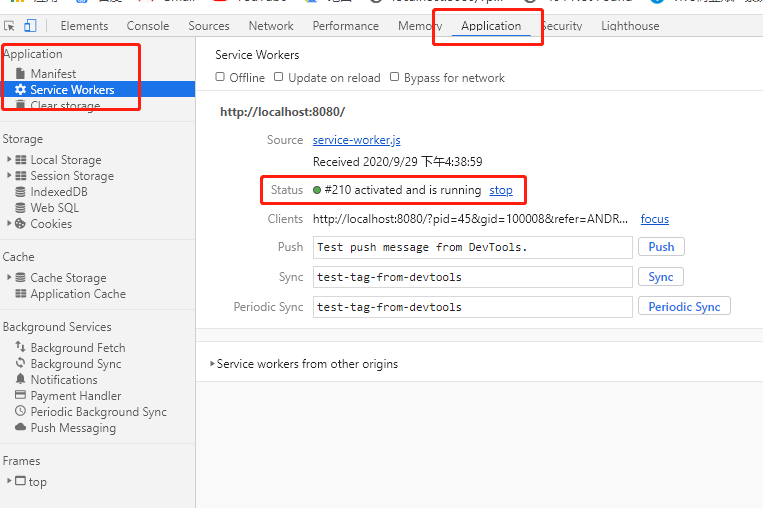Viewport: 763px width, 508px height.
Task: Switch to the Console tab
Action: [148, 26]
